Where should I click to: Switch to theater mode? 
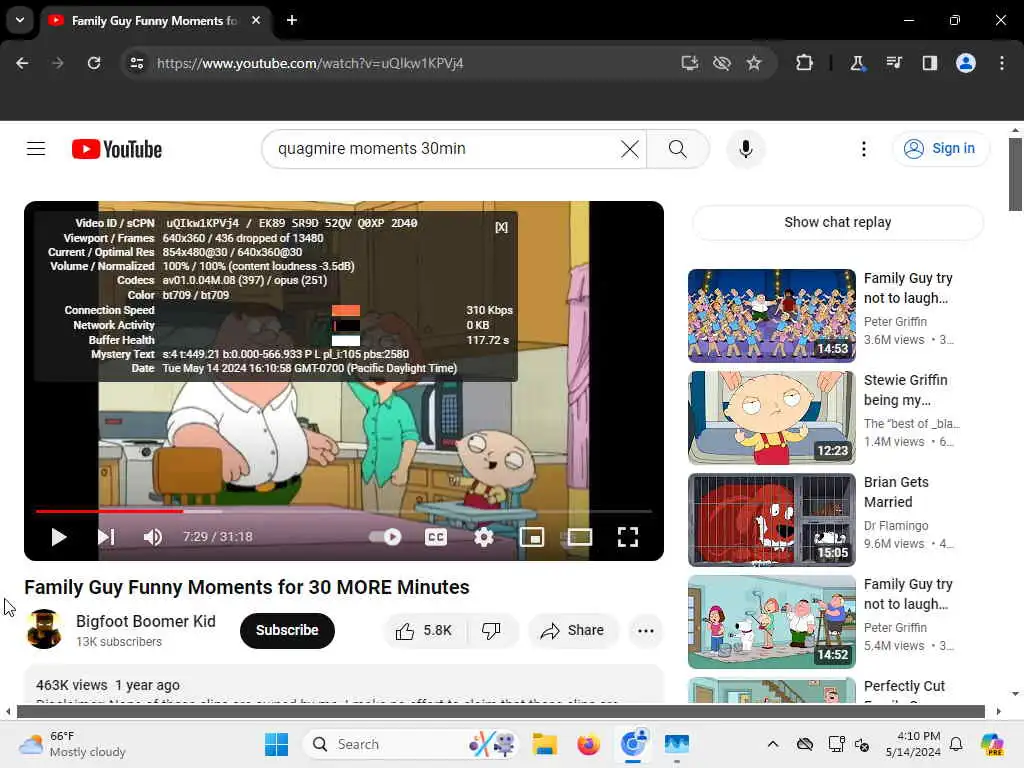pyautogui.click(x=579, y=537)
